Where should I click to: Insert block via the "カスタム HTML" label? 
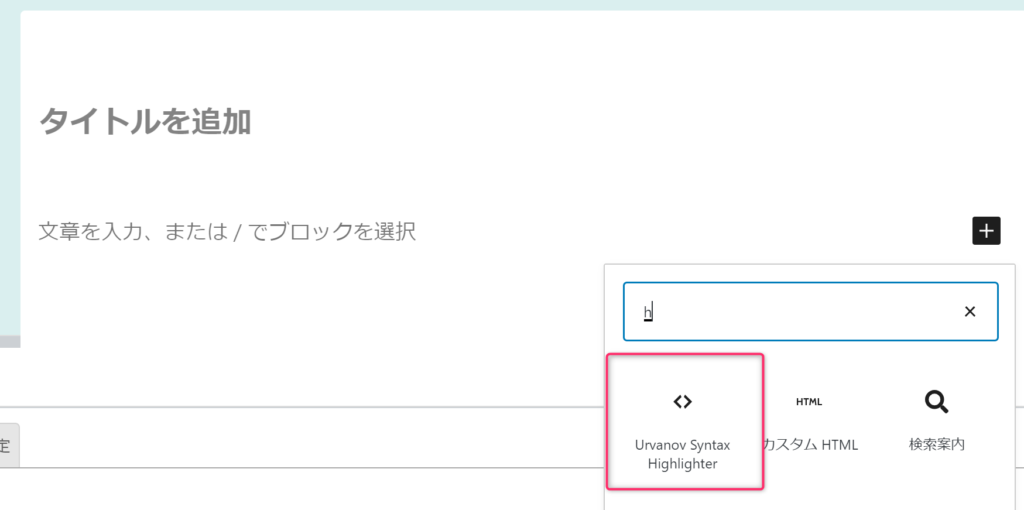(x=810, y=445)
